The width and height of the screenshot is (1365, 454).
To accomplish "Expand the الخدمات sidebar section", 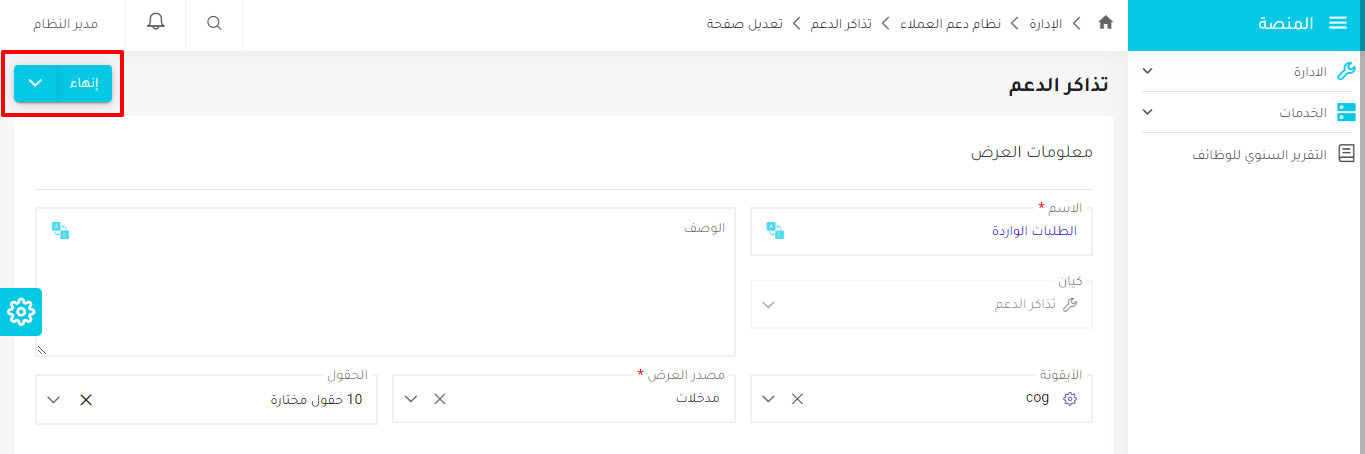I will [x=1147, y=112].
